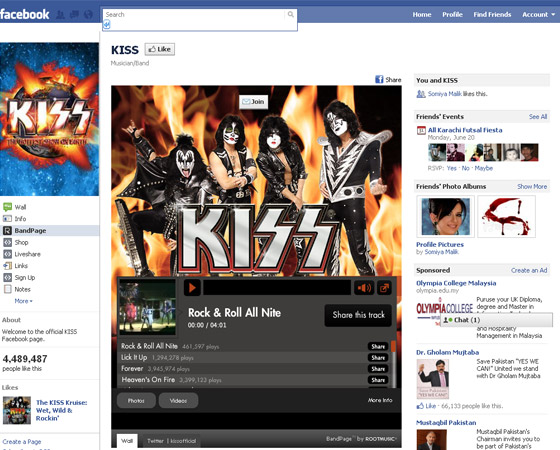
Task: Open the notifications globe icon
Action: point(88,15)
